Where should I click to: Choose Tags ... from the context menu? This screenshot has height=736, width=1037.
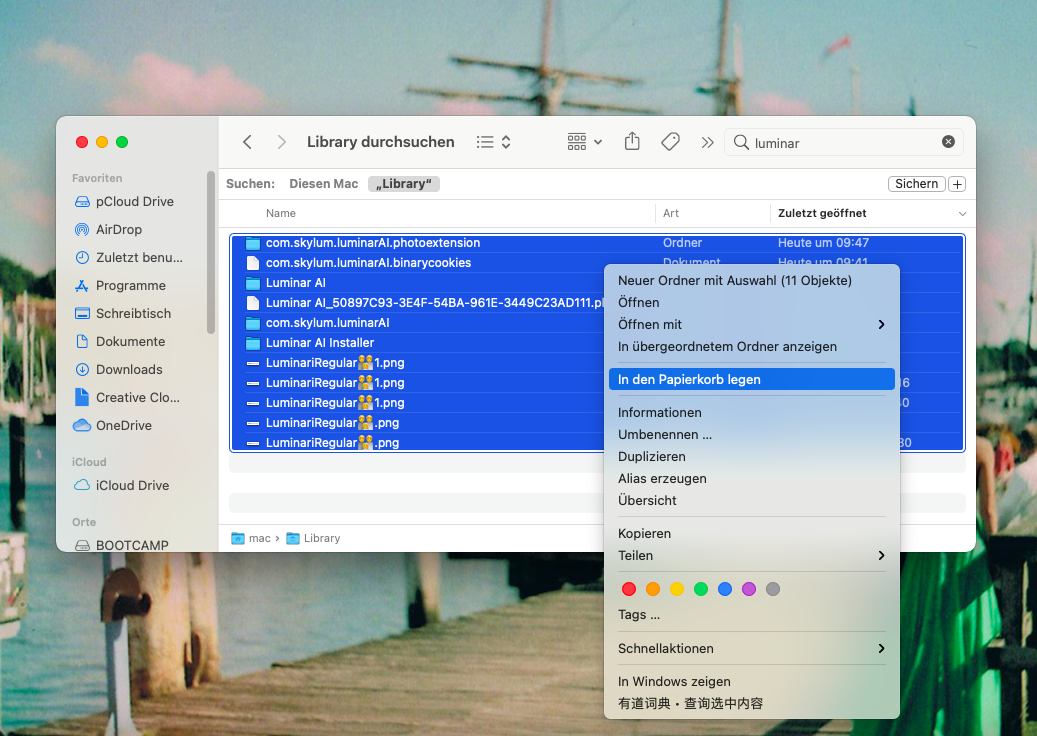point(751,615)
